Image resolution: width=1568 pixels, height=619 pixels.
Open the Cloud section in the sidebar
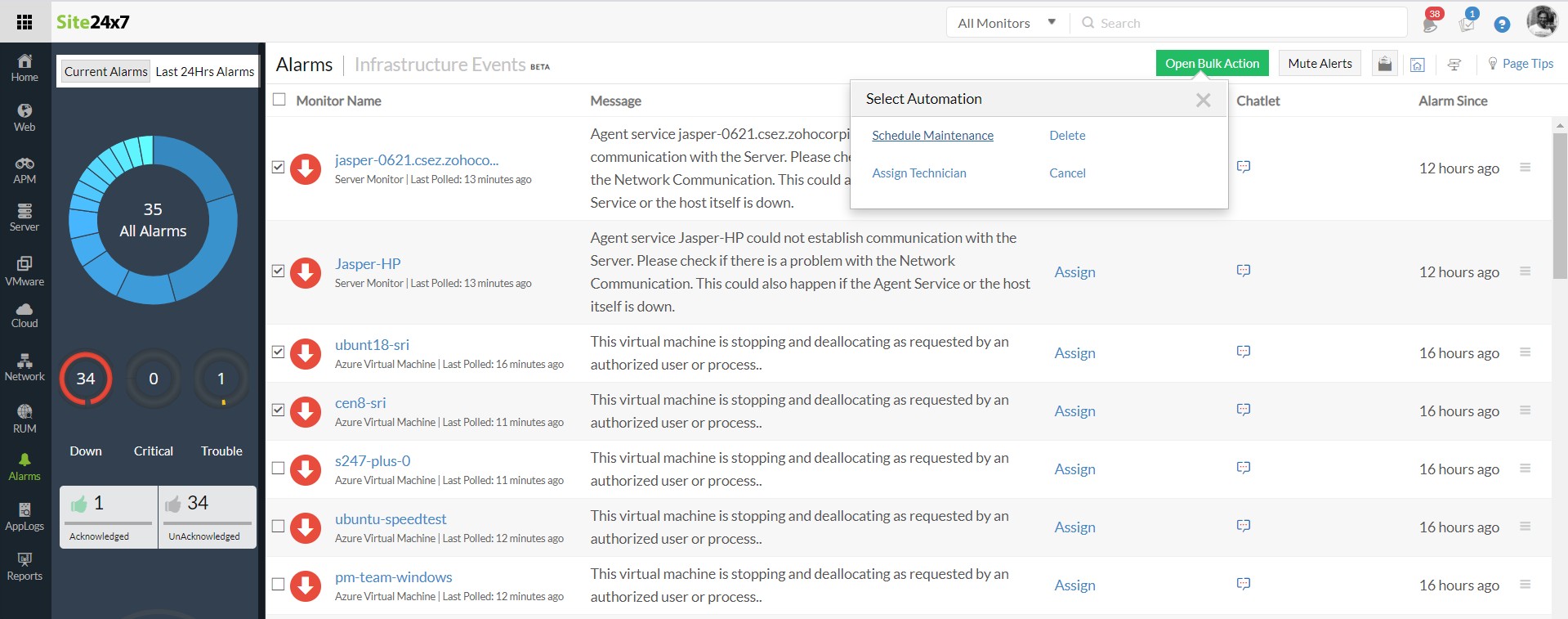tap(25, 316)
